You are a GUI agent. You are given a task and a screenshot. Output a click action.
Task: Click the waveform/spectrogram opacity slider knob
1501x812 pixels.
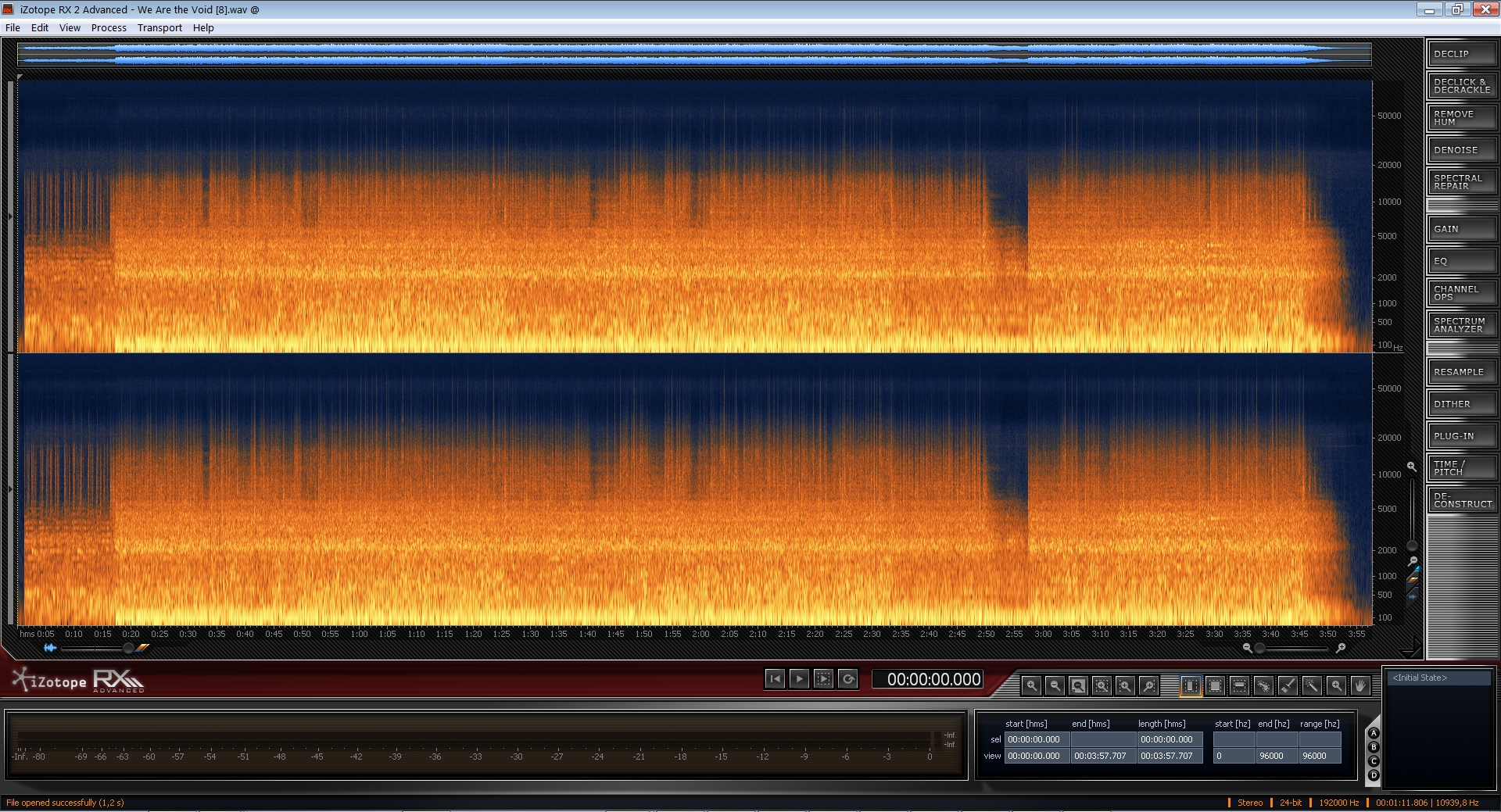pyautogui.click(x=128, y=648)
